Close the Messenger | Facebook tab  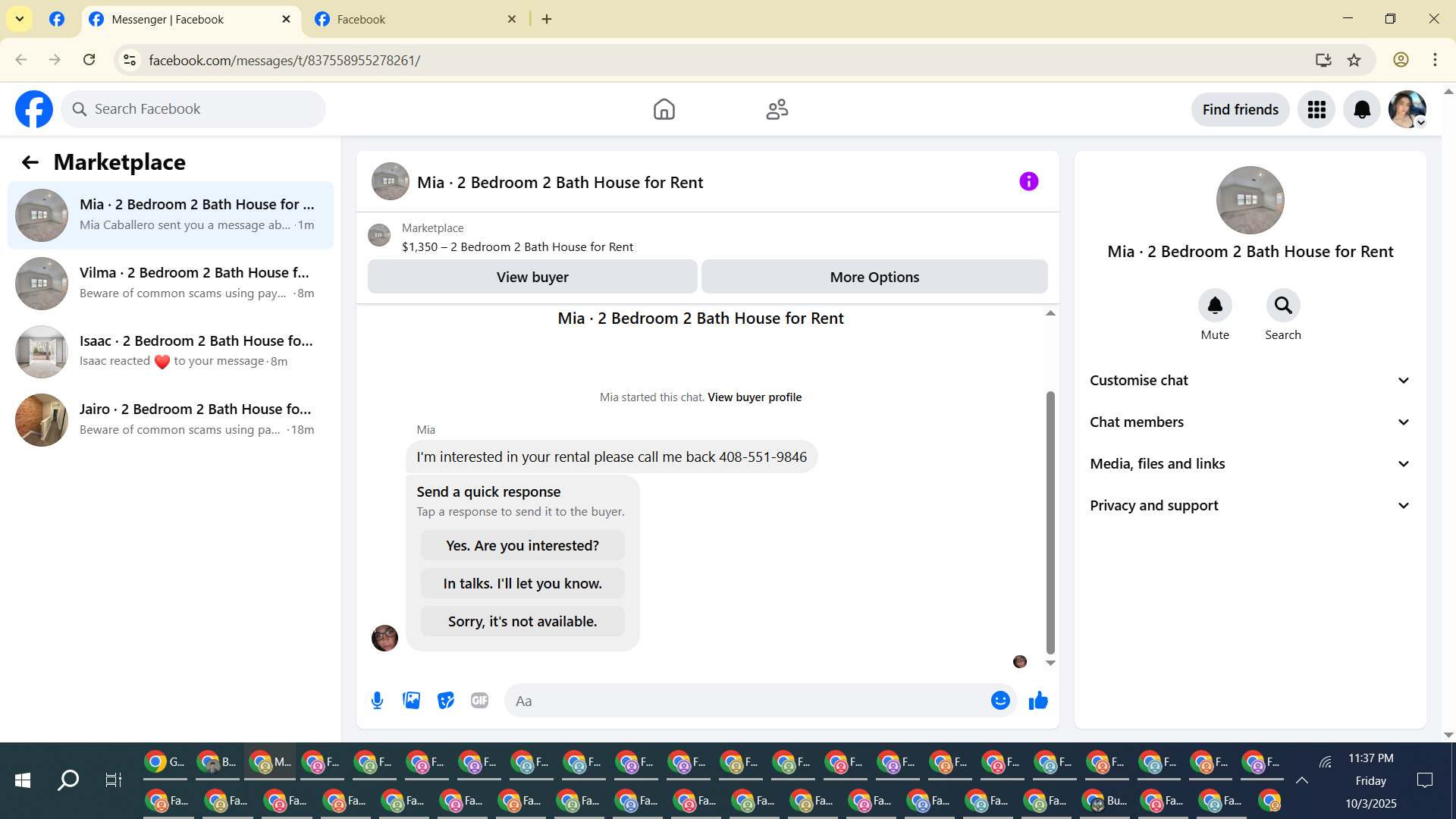pos(286,19)
